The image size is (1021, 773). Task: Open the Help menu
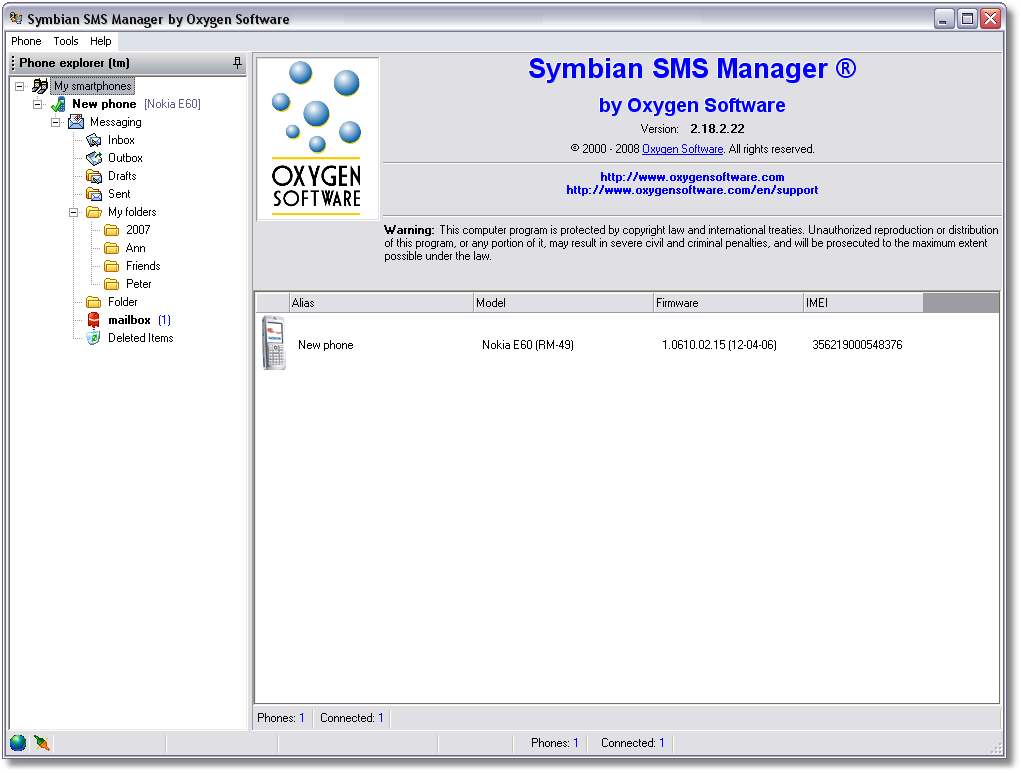point(100,41)
